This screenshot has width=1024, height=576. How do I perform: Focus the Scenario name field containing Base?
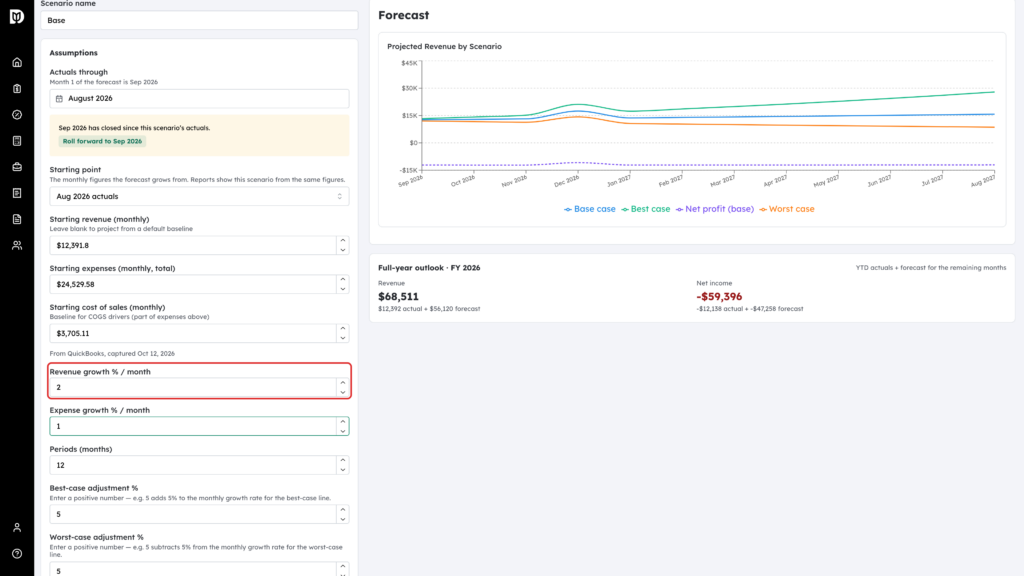point(199,20)
